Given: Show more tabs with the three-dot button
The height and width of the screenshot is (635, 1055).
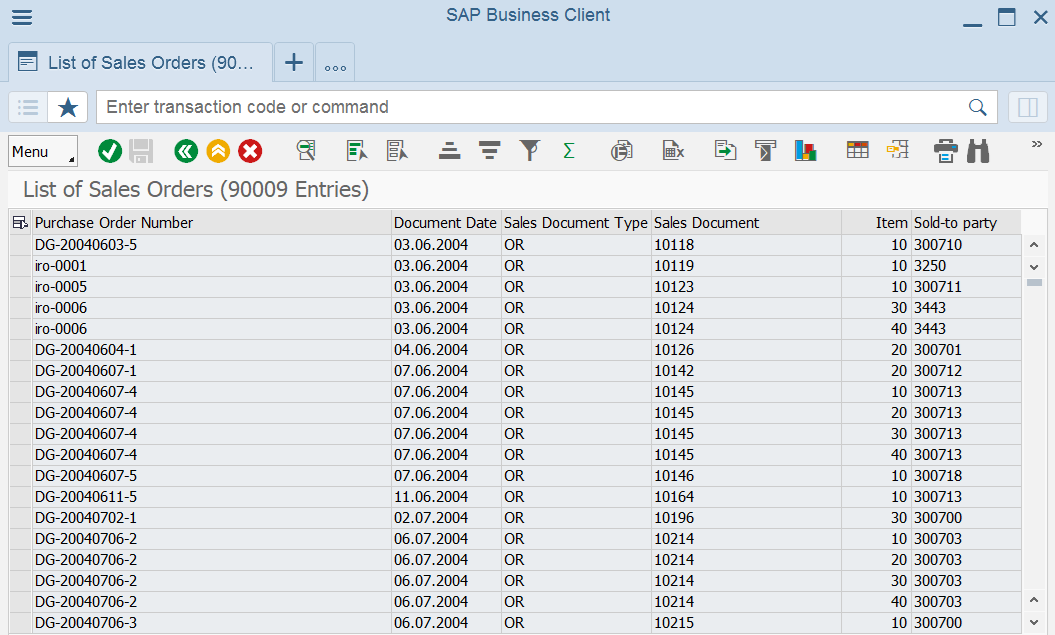Looking at the screenshot, I should [335, 63].
